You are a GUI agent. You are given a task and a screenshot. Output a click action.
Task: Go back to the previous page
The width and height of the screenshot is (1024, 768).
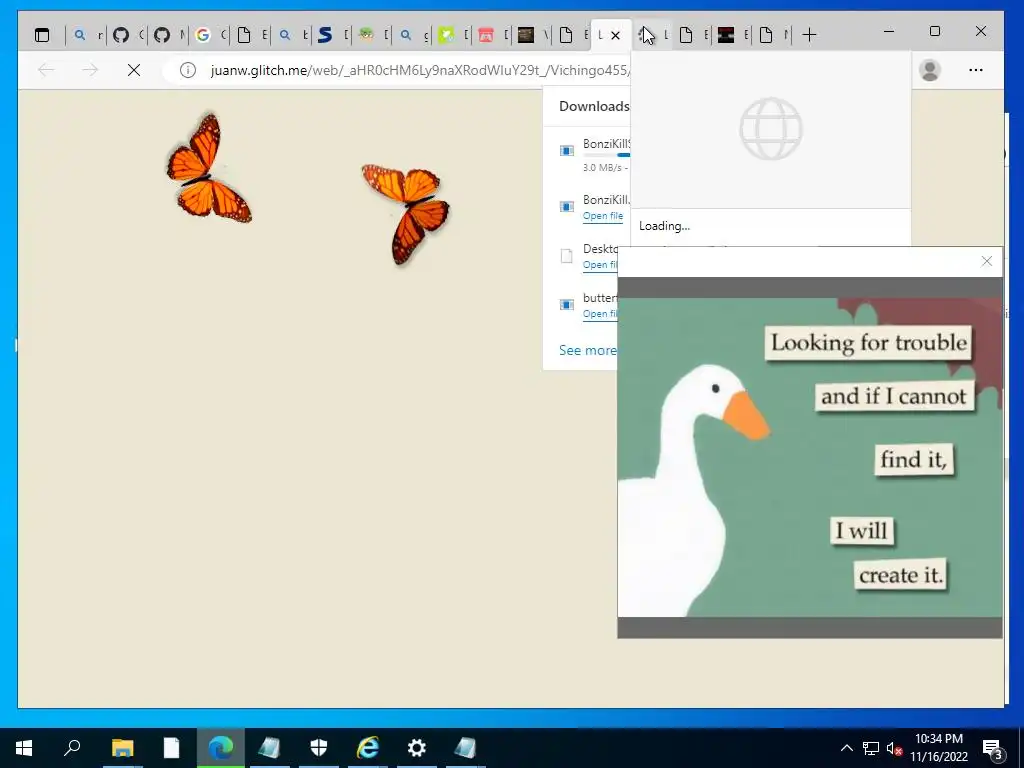pos(46,70)
